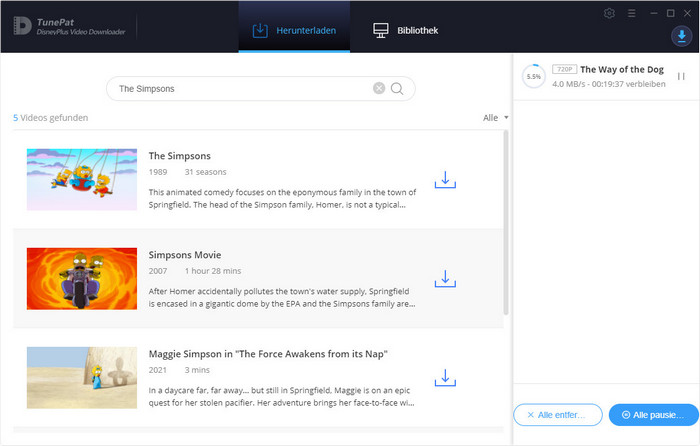Switch to the Bibliothek tab
Viewport: 700px width, 446px height.
[x=405, y=30]
